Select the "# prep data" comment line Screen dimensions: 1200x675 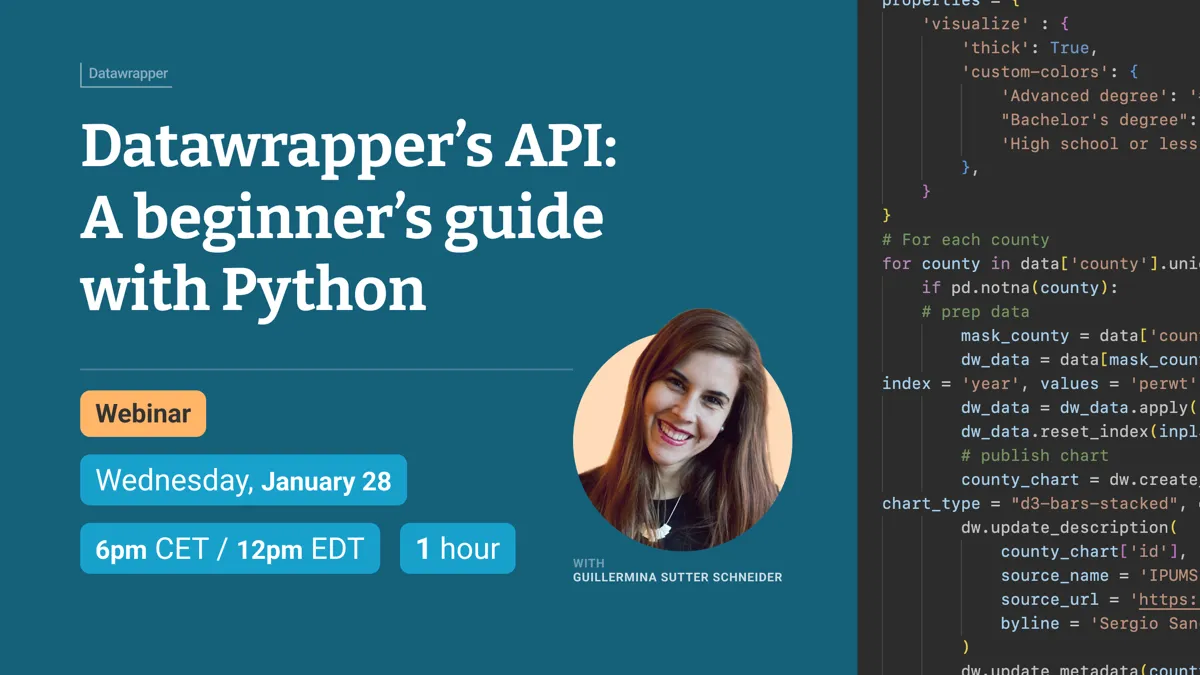pyautogui.click(x=975, y=312)
